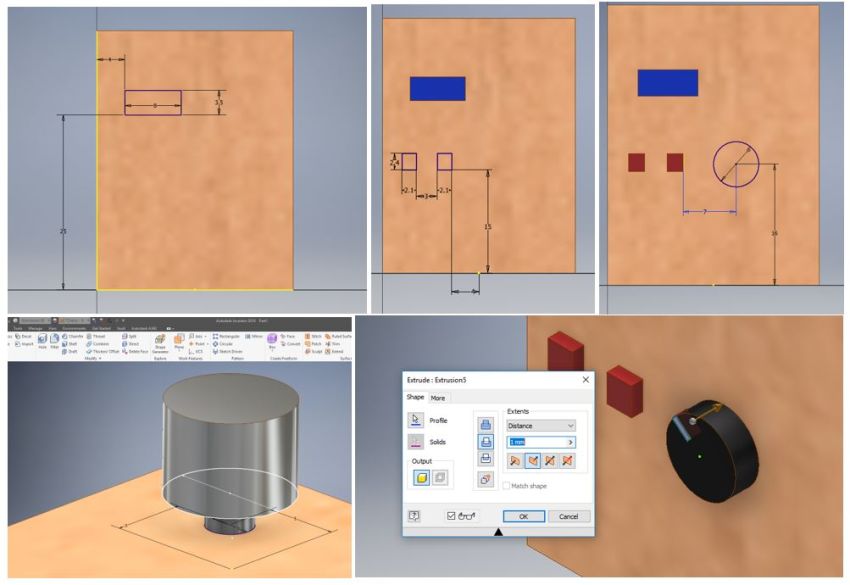Cancel the Extrude dialog
850x585 pixels.
tap(569, 516)
